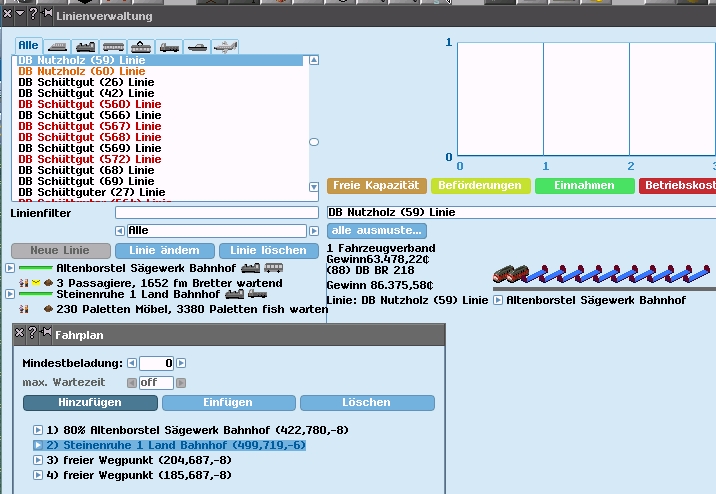Open help for Linienverwaltung window
The image size is (716, 494).
[33, 13]
